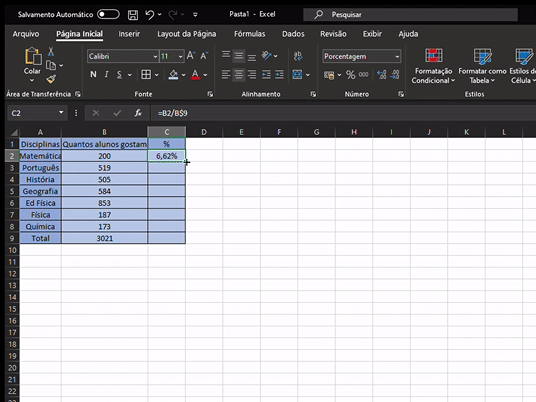Click the text orientation icon
The image size is (536, 402).
267,55
